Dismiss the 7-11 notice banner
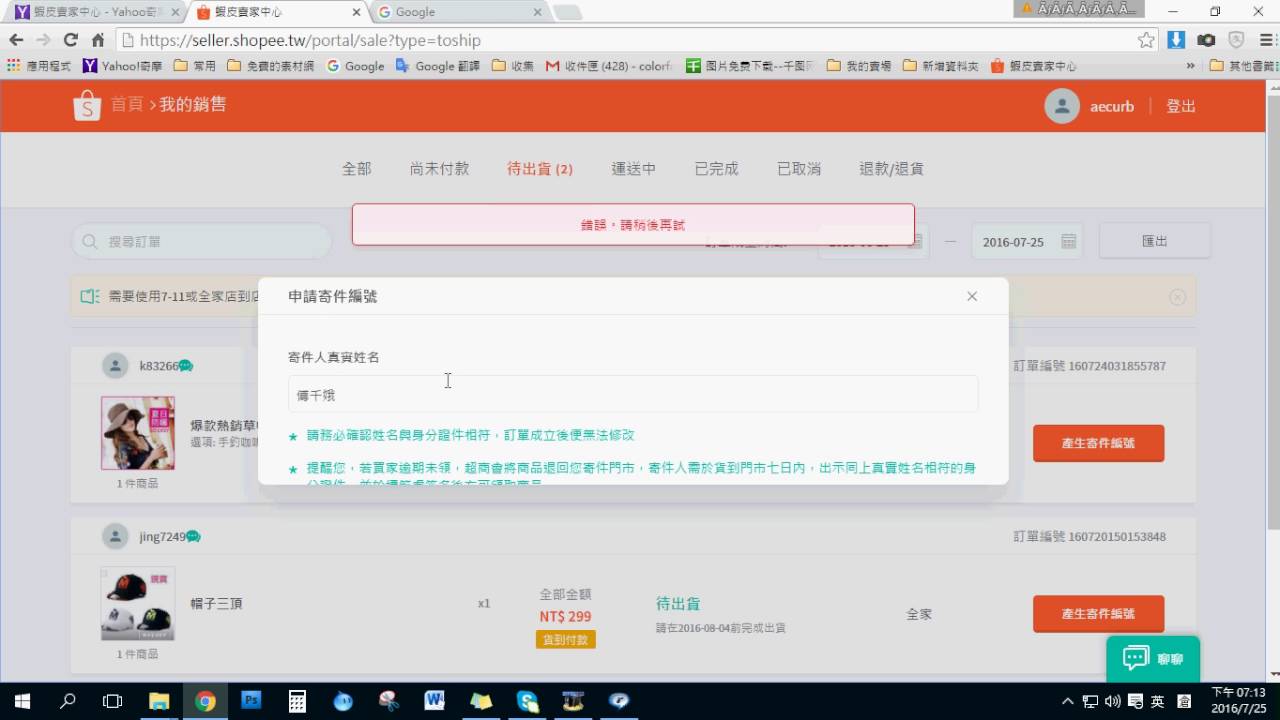 coord(1178,297)
